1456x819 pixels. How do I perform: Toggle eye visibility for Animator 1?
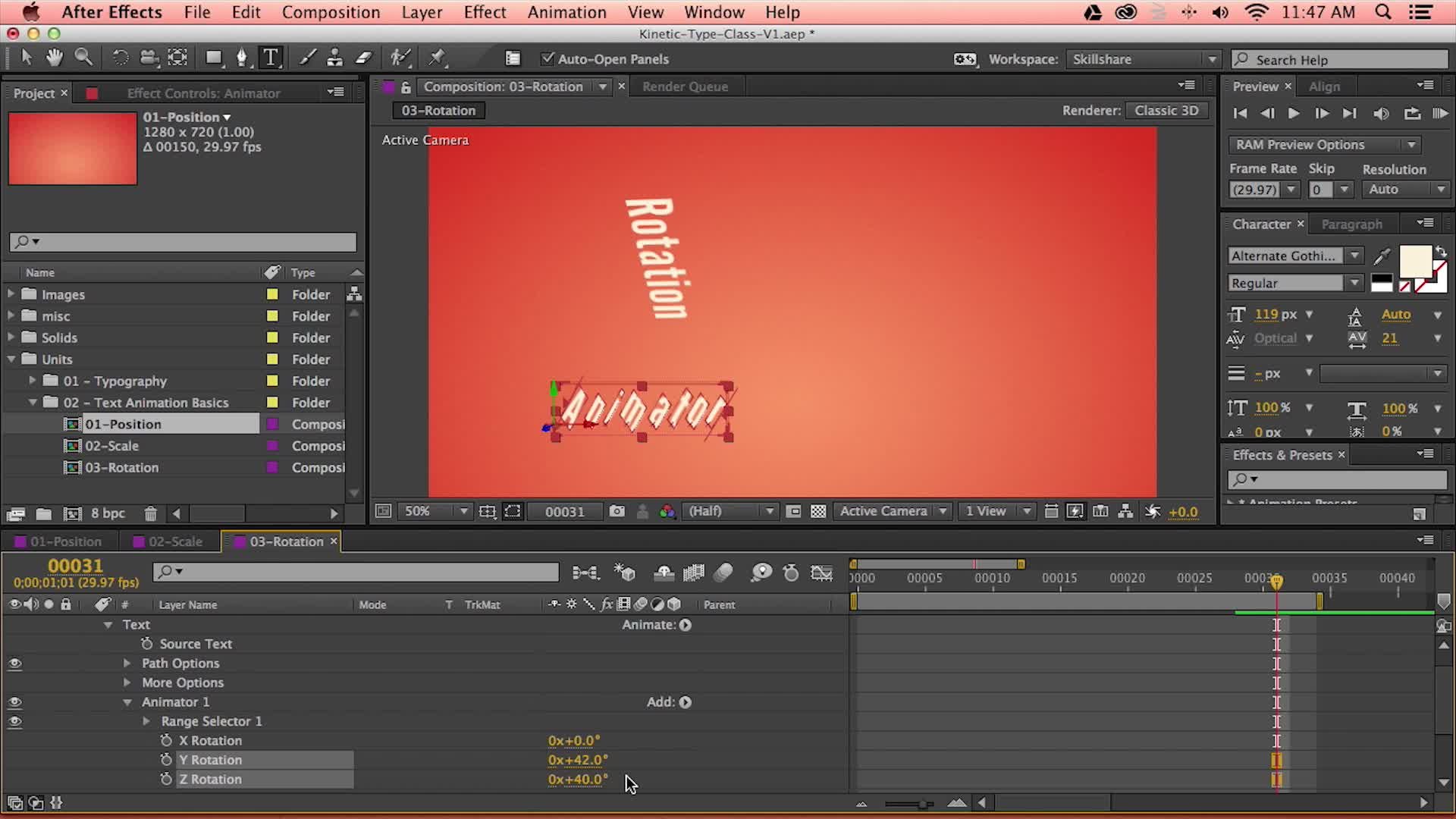tap(14, 702)
